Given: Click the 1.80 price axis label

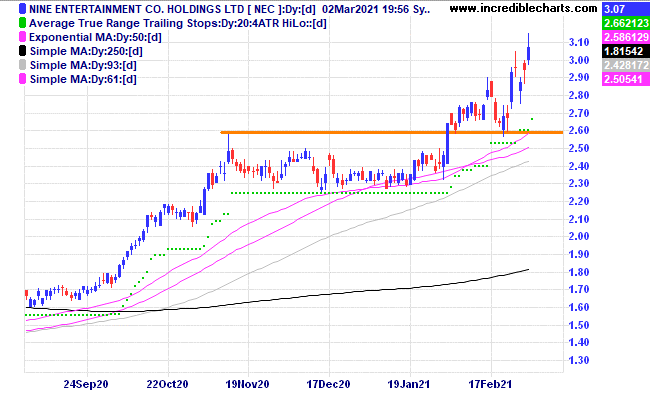Looking at the screenshot, I should (x=579, y=272).
